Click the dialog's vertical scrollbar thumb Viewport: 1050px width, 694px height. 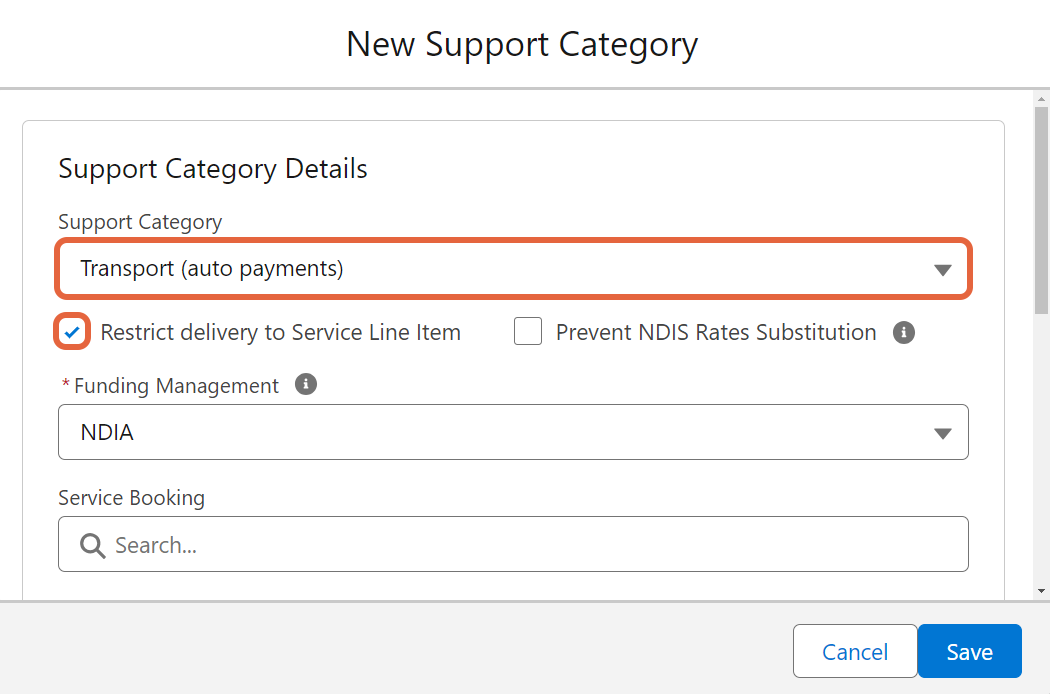click(1041, 210)
